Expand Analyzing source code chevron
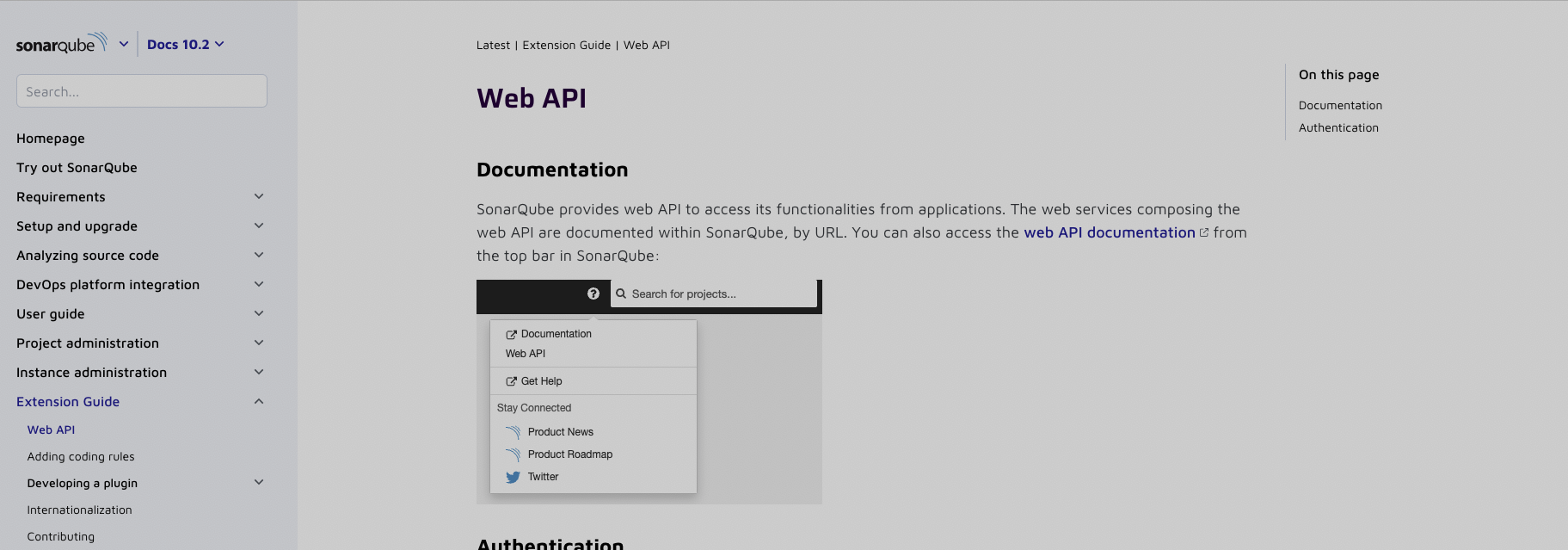 (259, 256)
